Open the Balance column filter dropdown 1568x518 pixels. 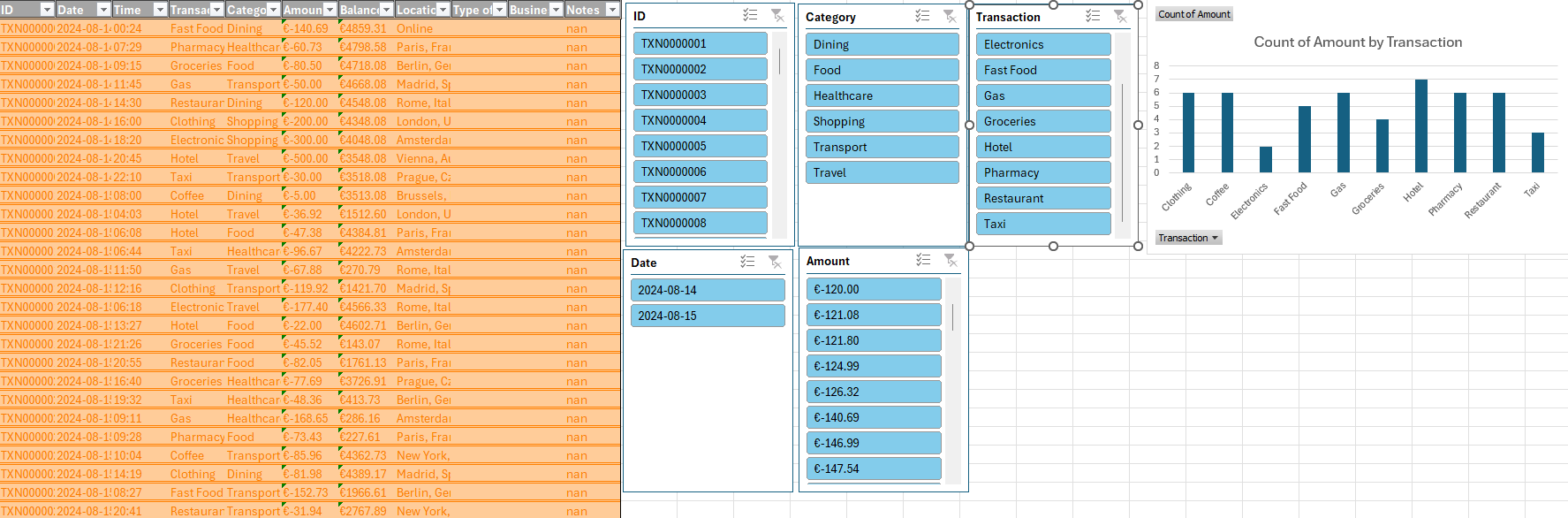point(386,10)
